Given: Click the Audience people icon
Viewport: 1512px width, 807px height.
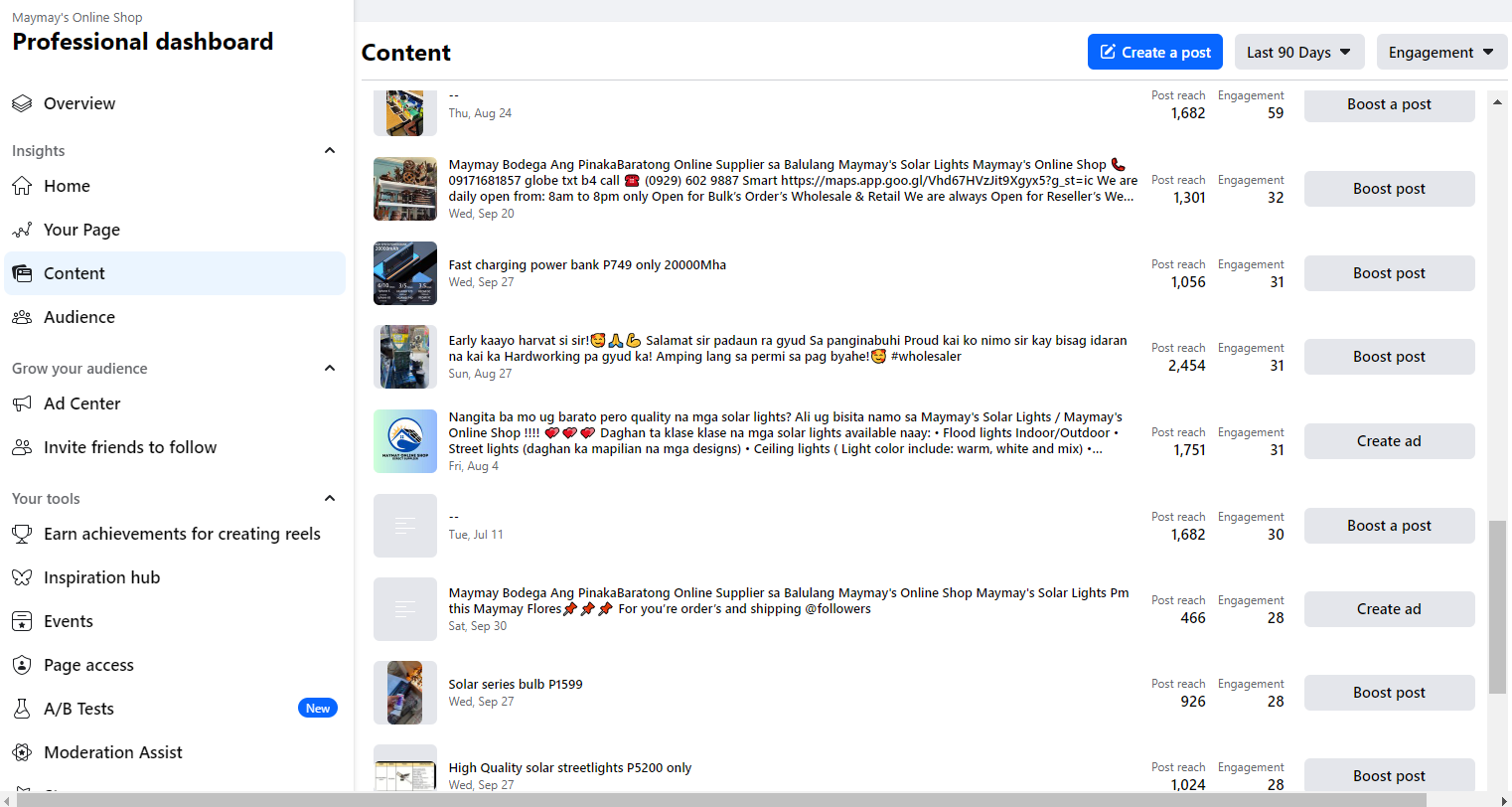Looking at the screenshot, I should [22, 317].
